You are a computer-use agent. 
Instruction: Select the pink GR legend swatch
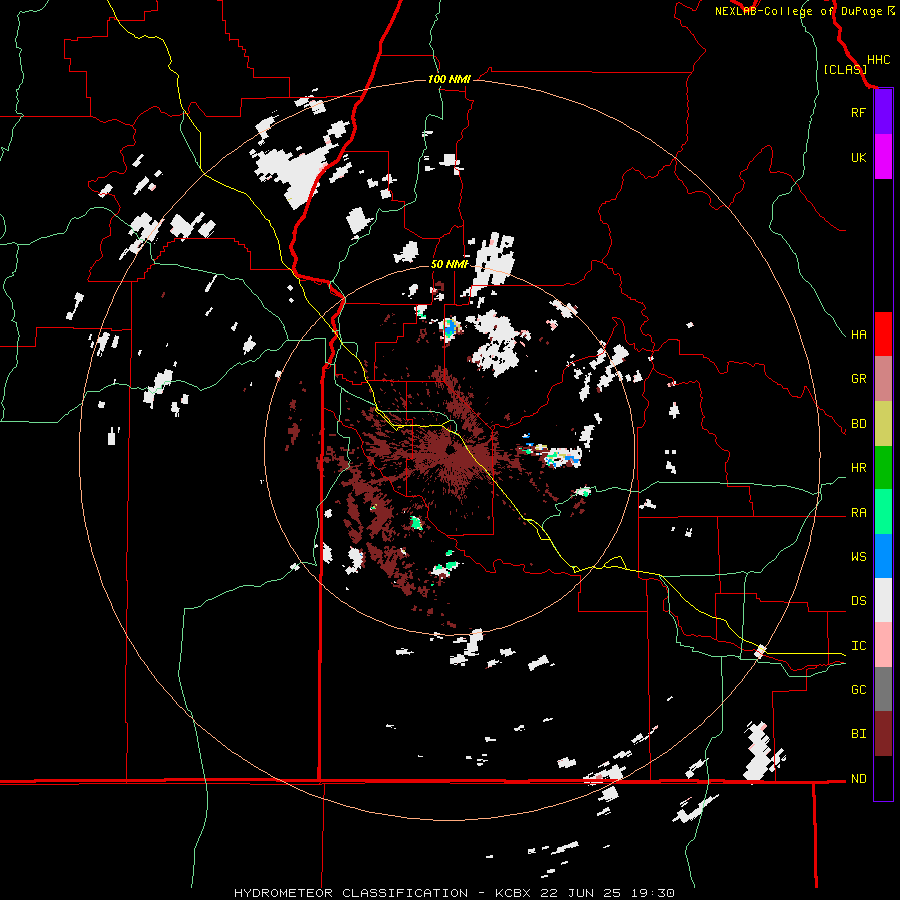(x=883, y=379)
